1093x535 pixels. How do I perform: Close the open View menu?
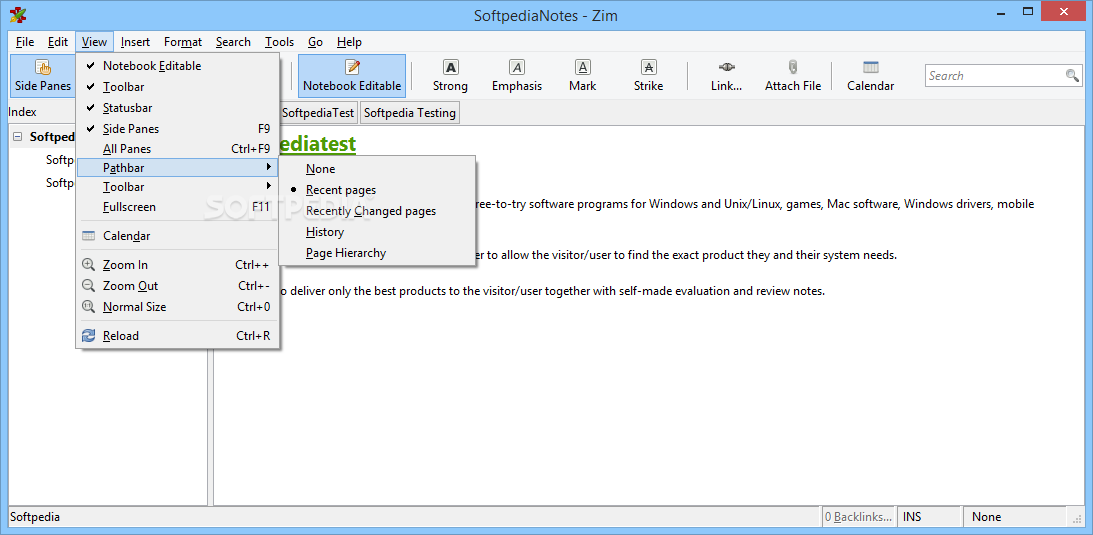94,42
